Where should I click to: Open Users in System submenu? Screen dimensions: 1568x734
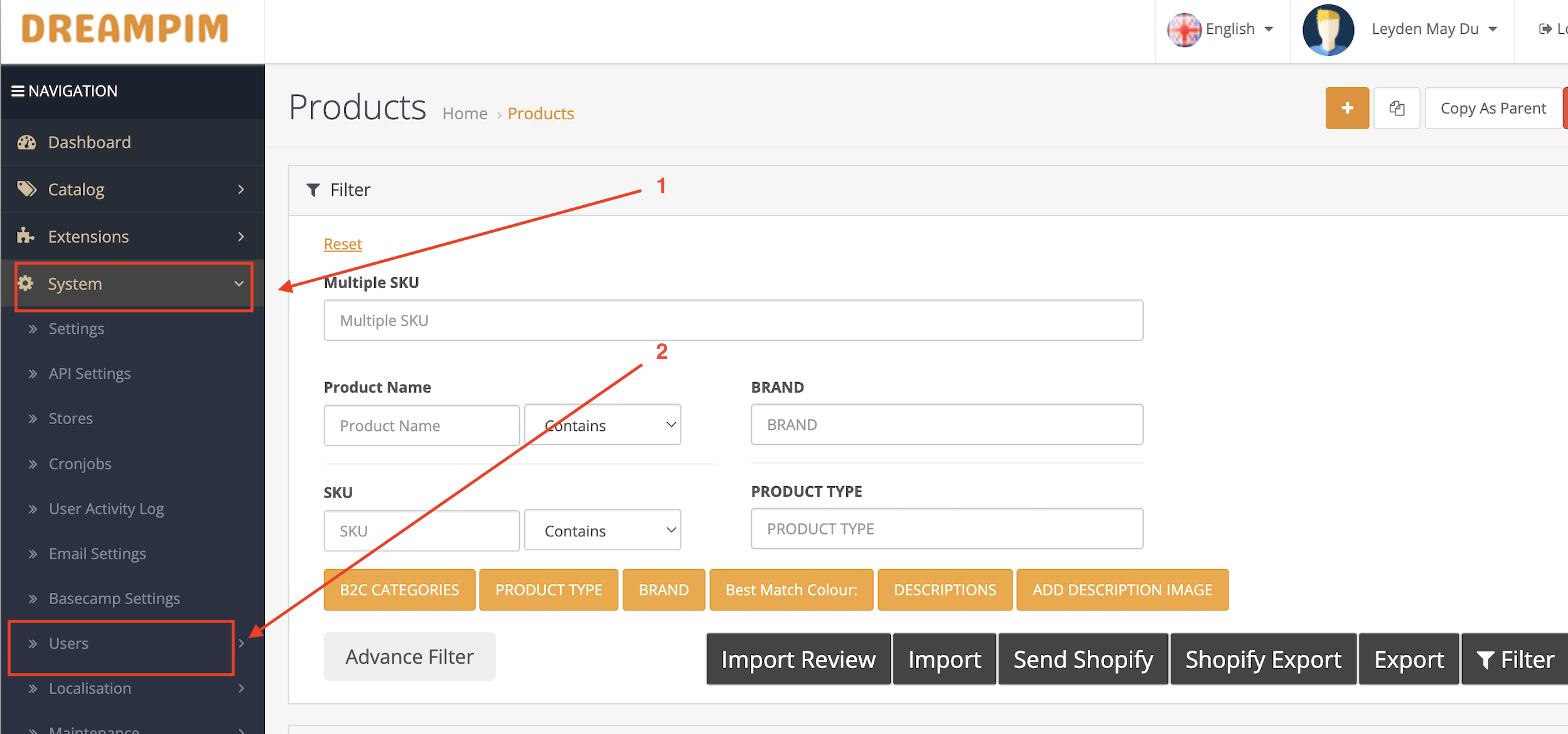(69, 644)
